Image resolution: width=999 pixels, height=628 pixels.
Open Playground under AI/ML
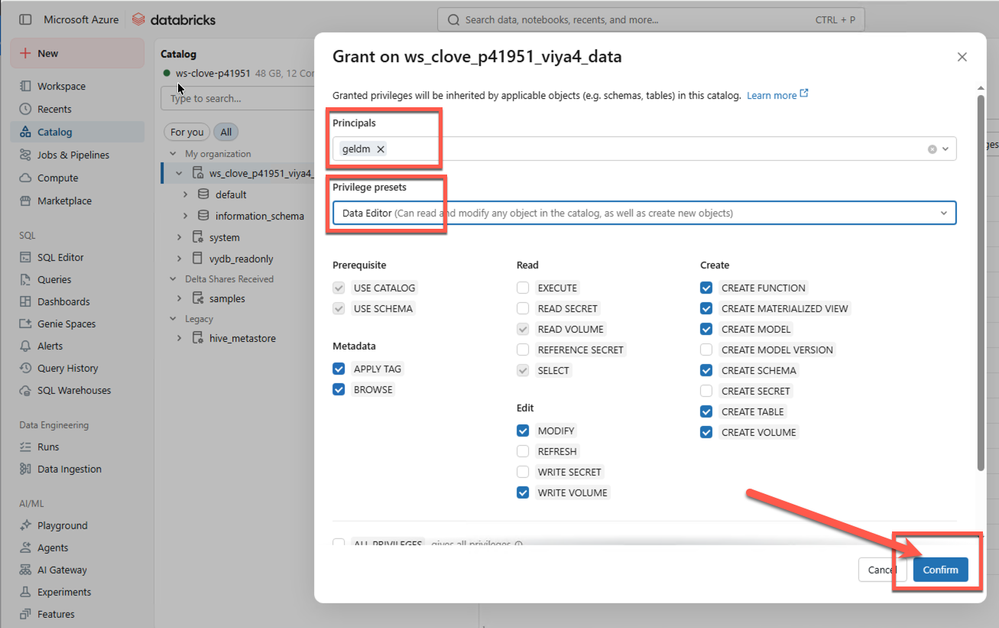pyautogui.click(x=62, y=525)
